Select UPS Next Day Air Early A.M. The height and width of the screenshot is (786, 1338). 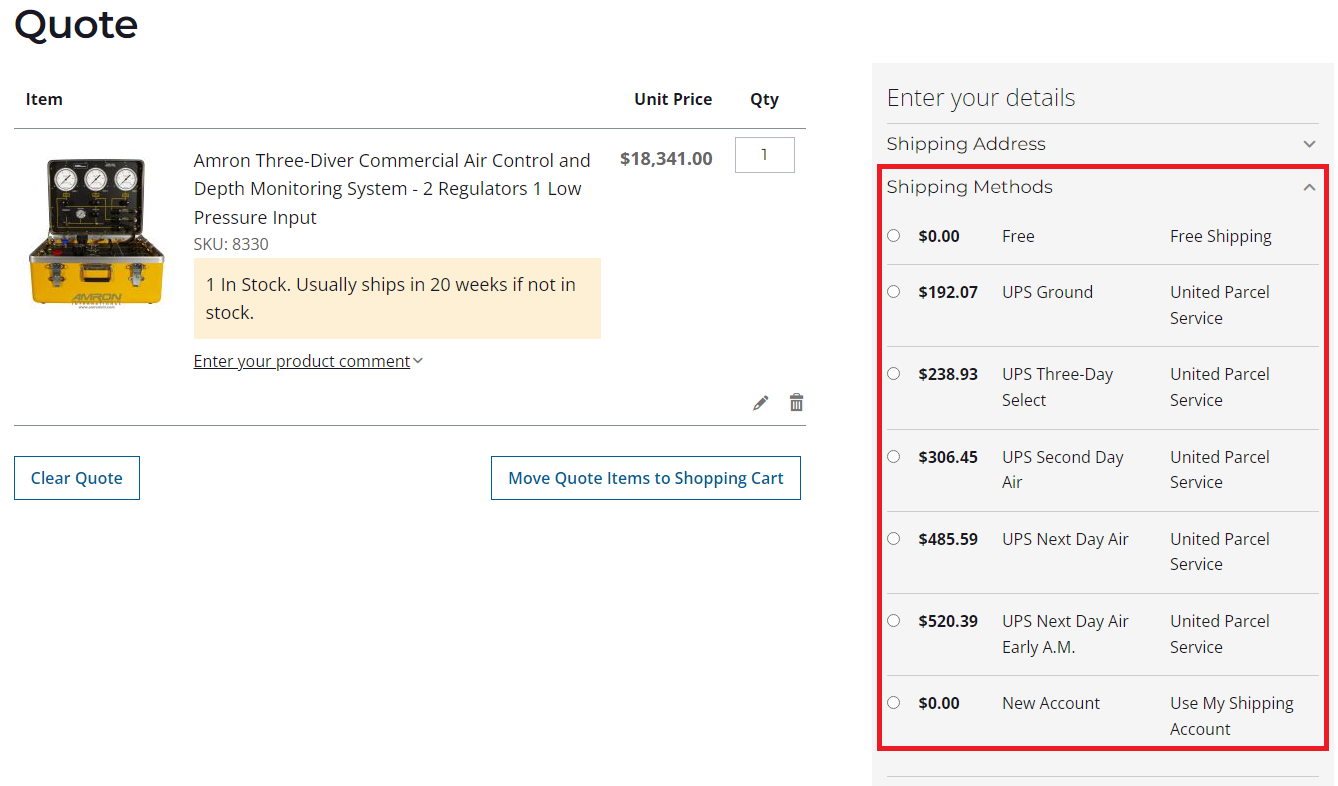[x=894, y=621]
